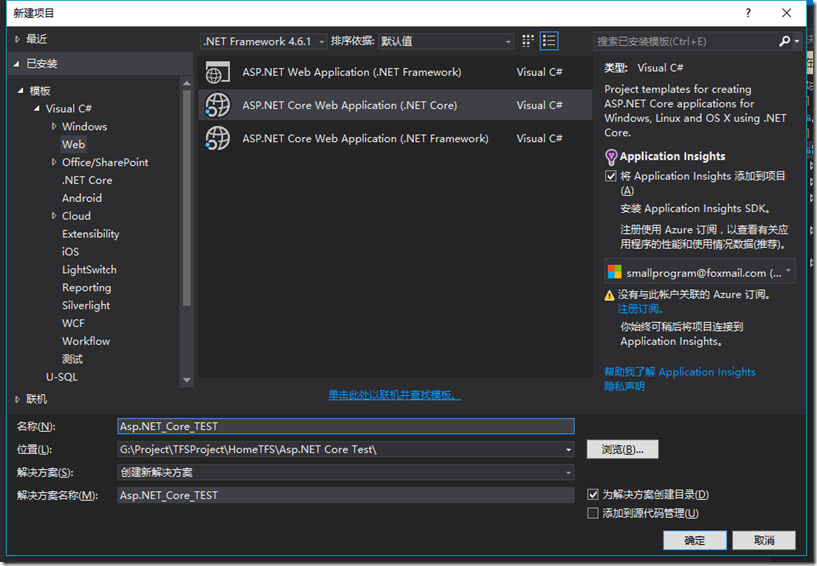817x566 pixels.
Task: Open the smallprogram@foxmail.com account dropdown
Action: tap(700, 272)
